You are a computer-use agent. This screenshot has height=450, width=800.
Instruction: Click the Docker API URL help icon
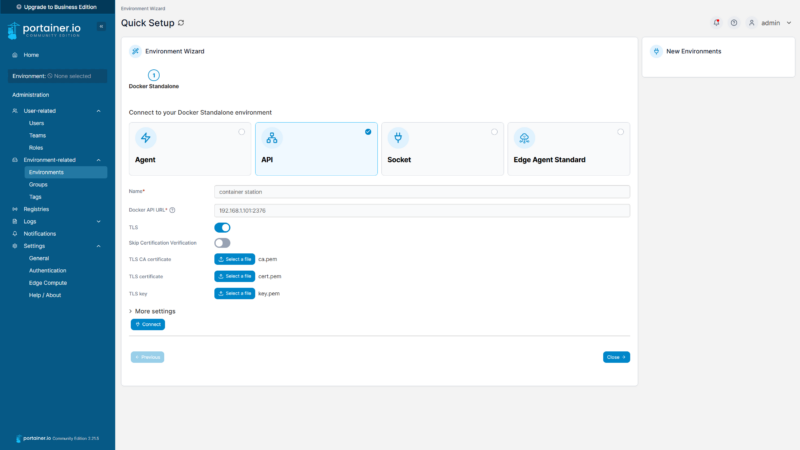(x=173, y=210)
